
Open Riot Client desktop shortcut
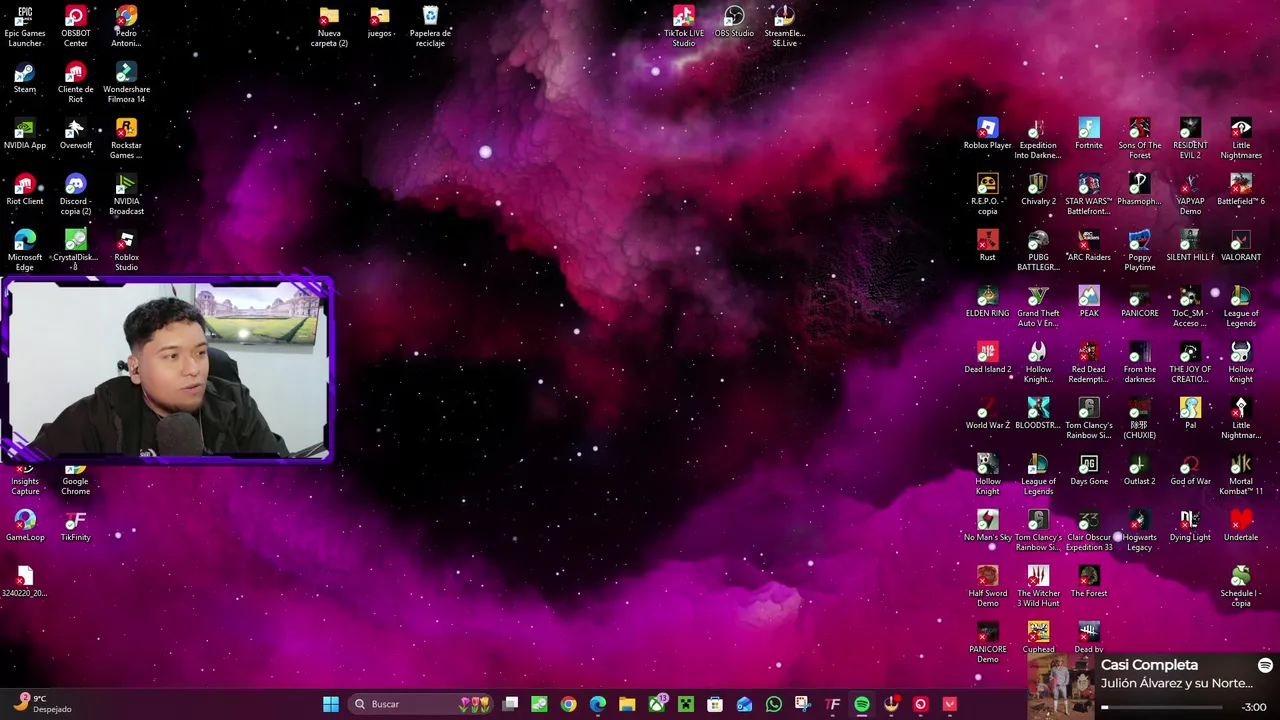coord(25,189)
